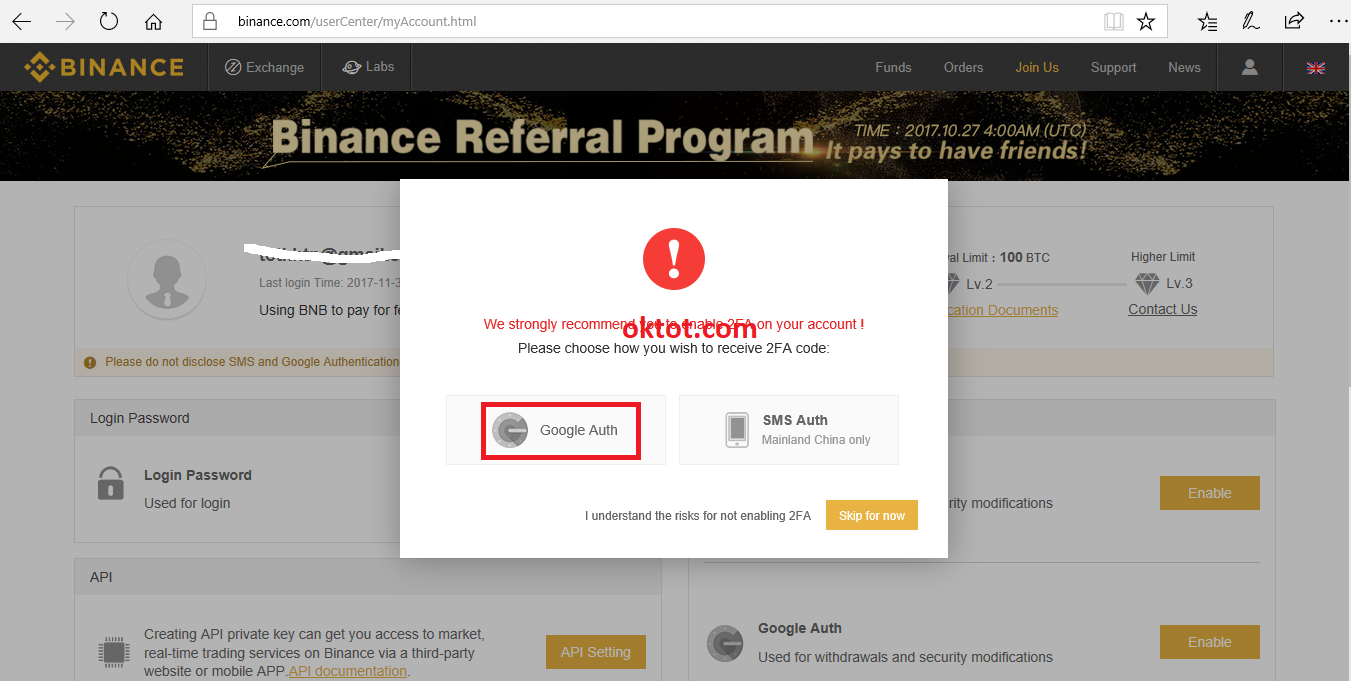This screenshot has height=681, width=1351.
Task: Click the Binance logo in header
Action: [x=104, y=67]
